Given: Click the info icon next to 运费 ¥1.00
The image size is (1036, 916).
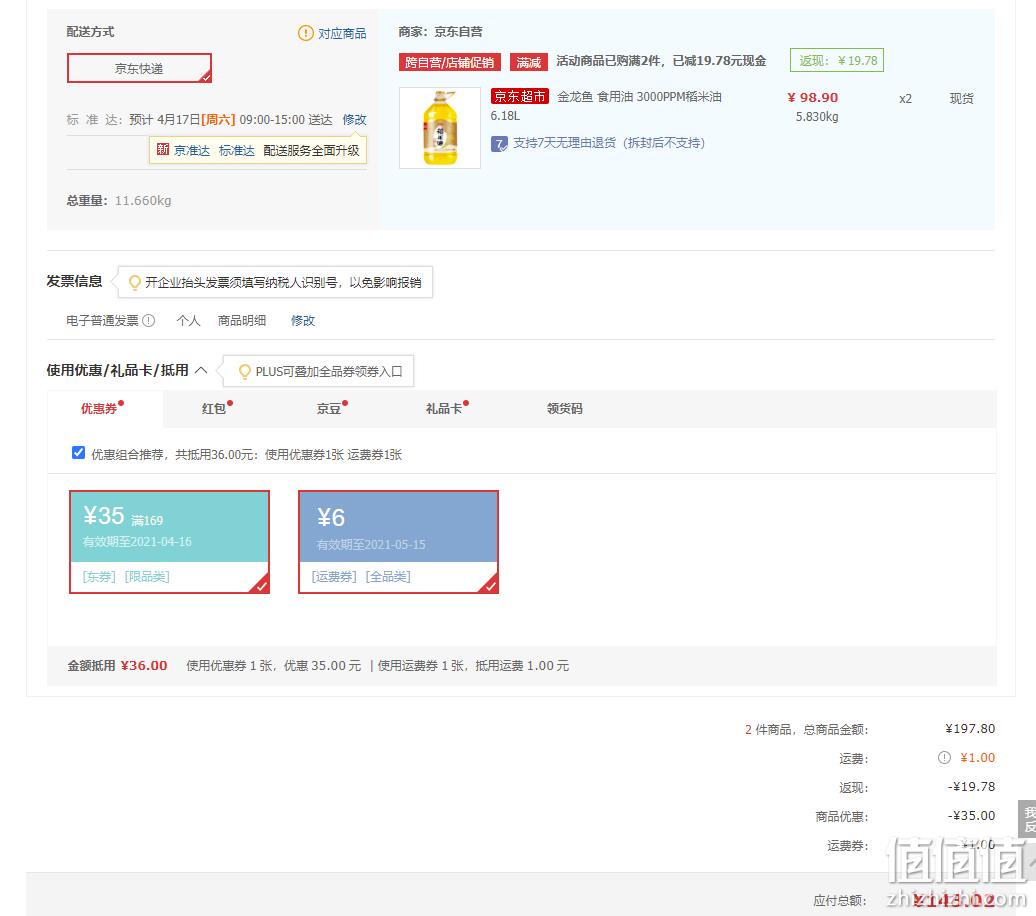Looking at the screenshot, I should coord(944,758).
